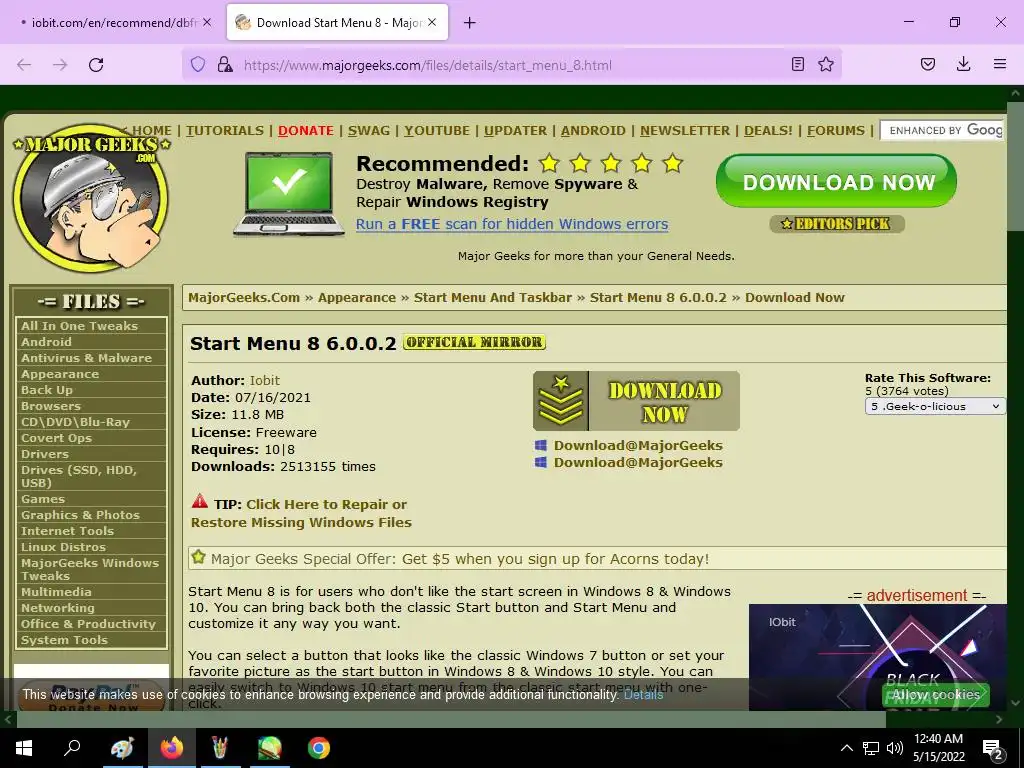Viewport: 1024px width, 768px height.
Task: Click green DOWNLOAD NOW ad button
Action: pyautogui.click(x=837, y=181)
